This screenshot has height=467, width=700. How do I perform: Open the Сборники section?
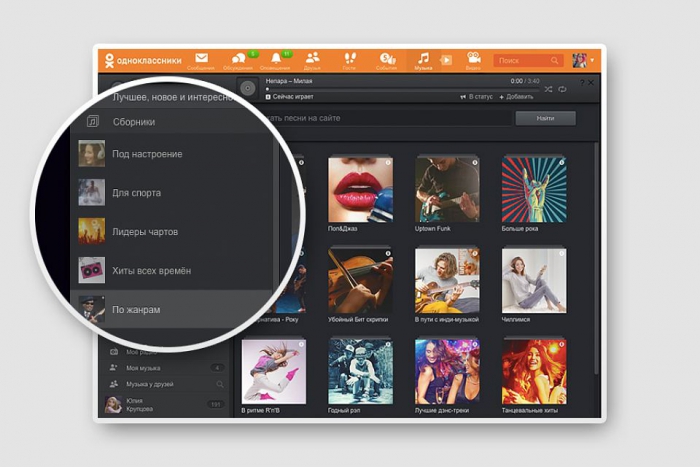(x=172, y=121)
